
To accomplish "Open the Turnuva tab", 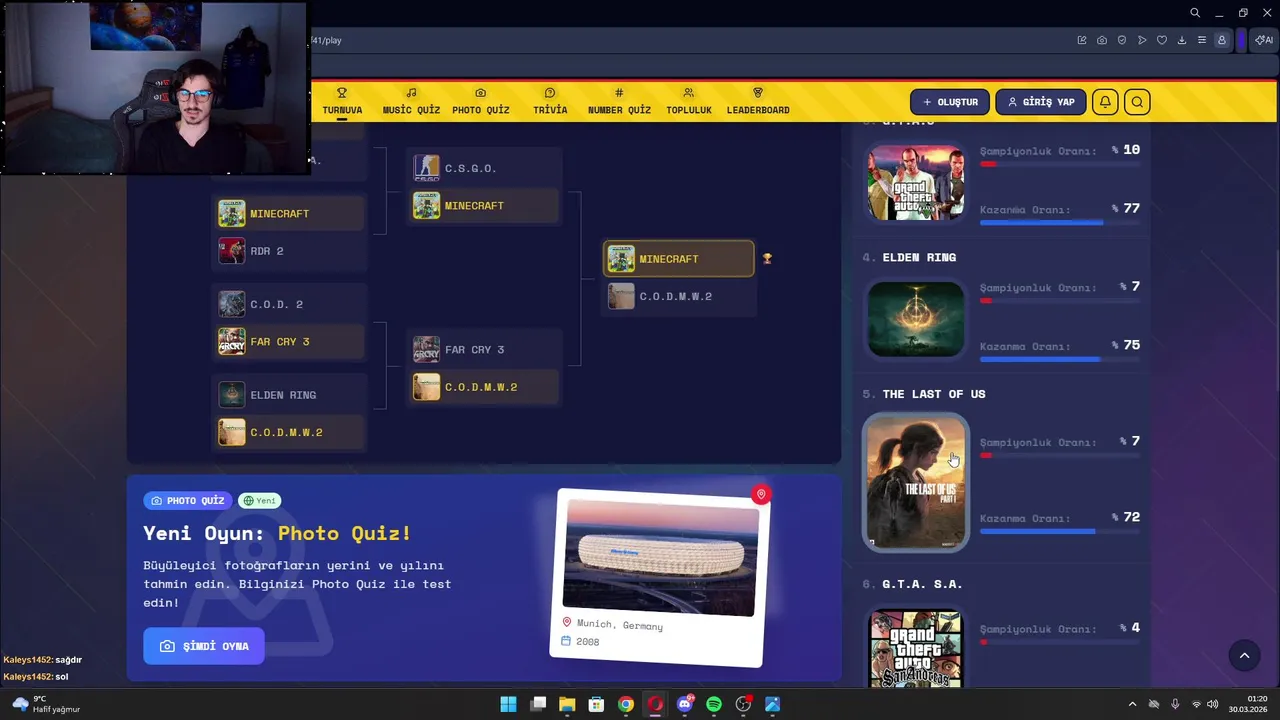I will [342, 101].
